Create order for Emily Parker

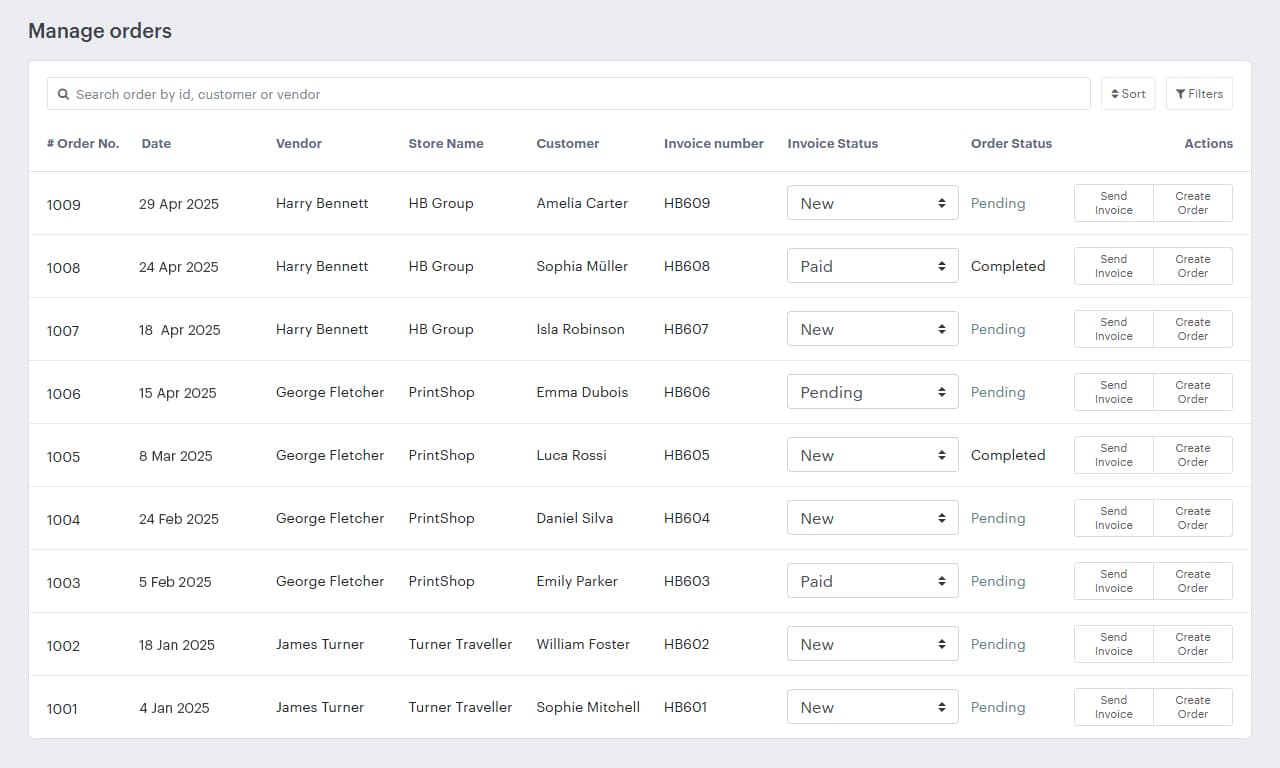coord(1192,581)
